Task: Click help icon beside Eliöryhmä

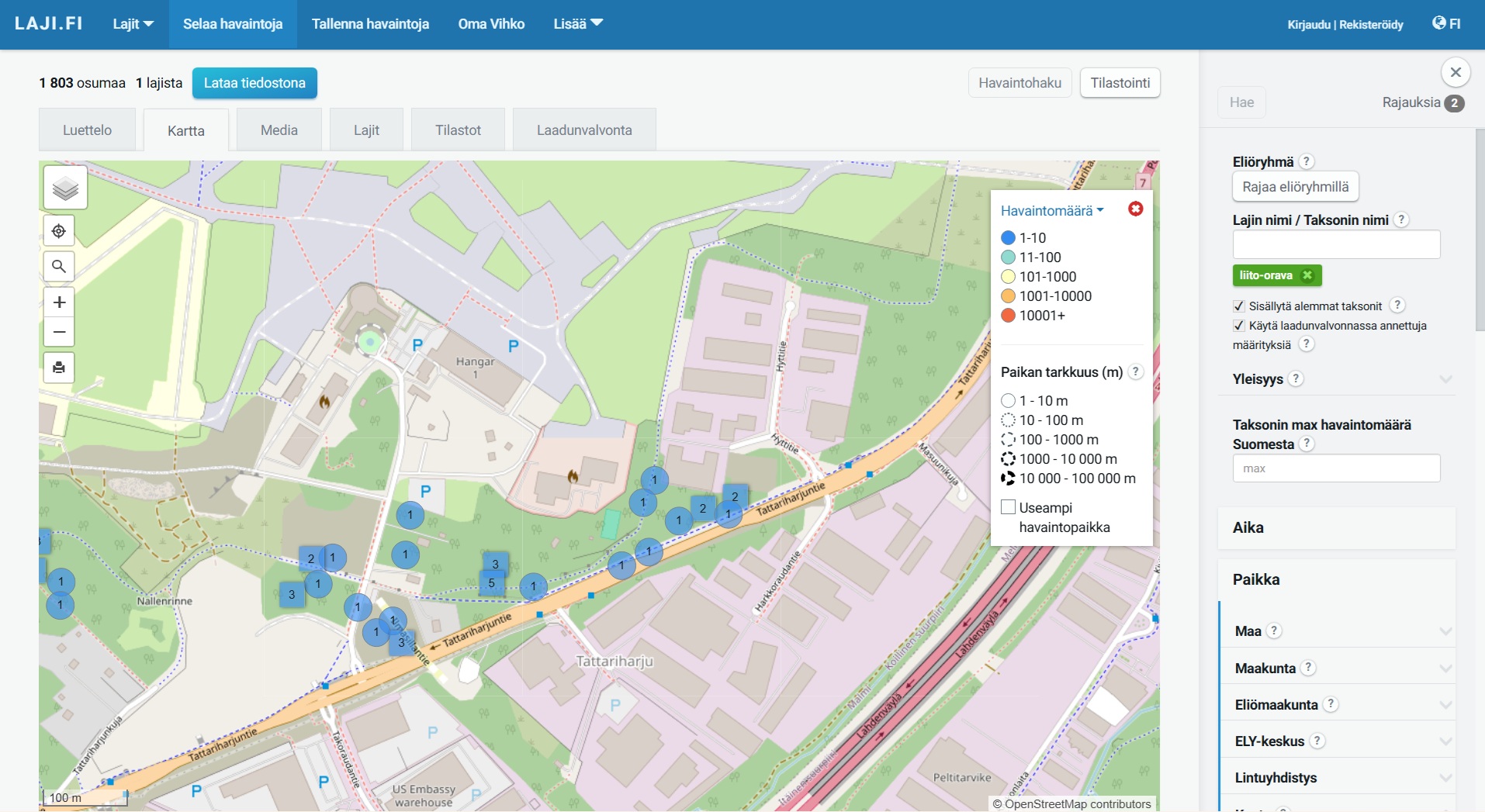Action: (x=1307, y=161)
